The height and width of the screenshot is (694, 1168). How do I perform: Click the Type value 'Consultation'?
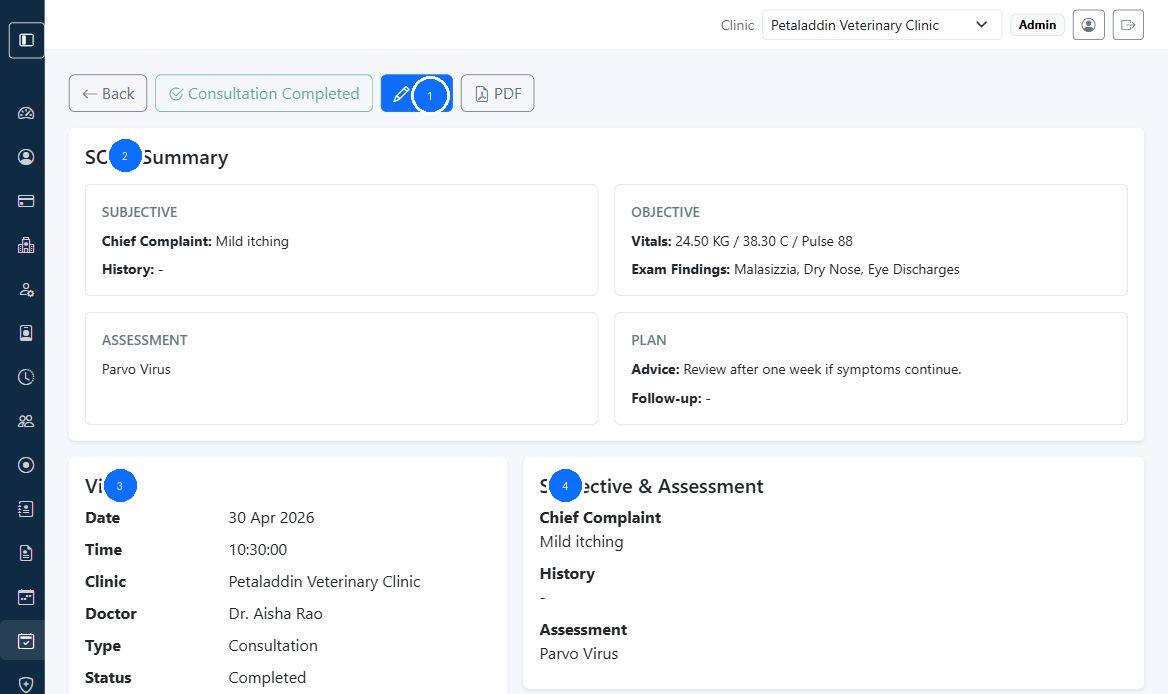[273, 646]
